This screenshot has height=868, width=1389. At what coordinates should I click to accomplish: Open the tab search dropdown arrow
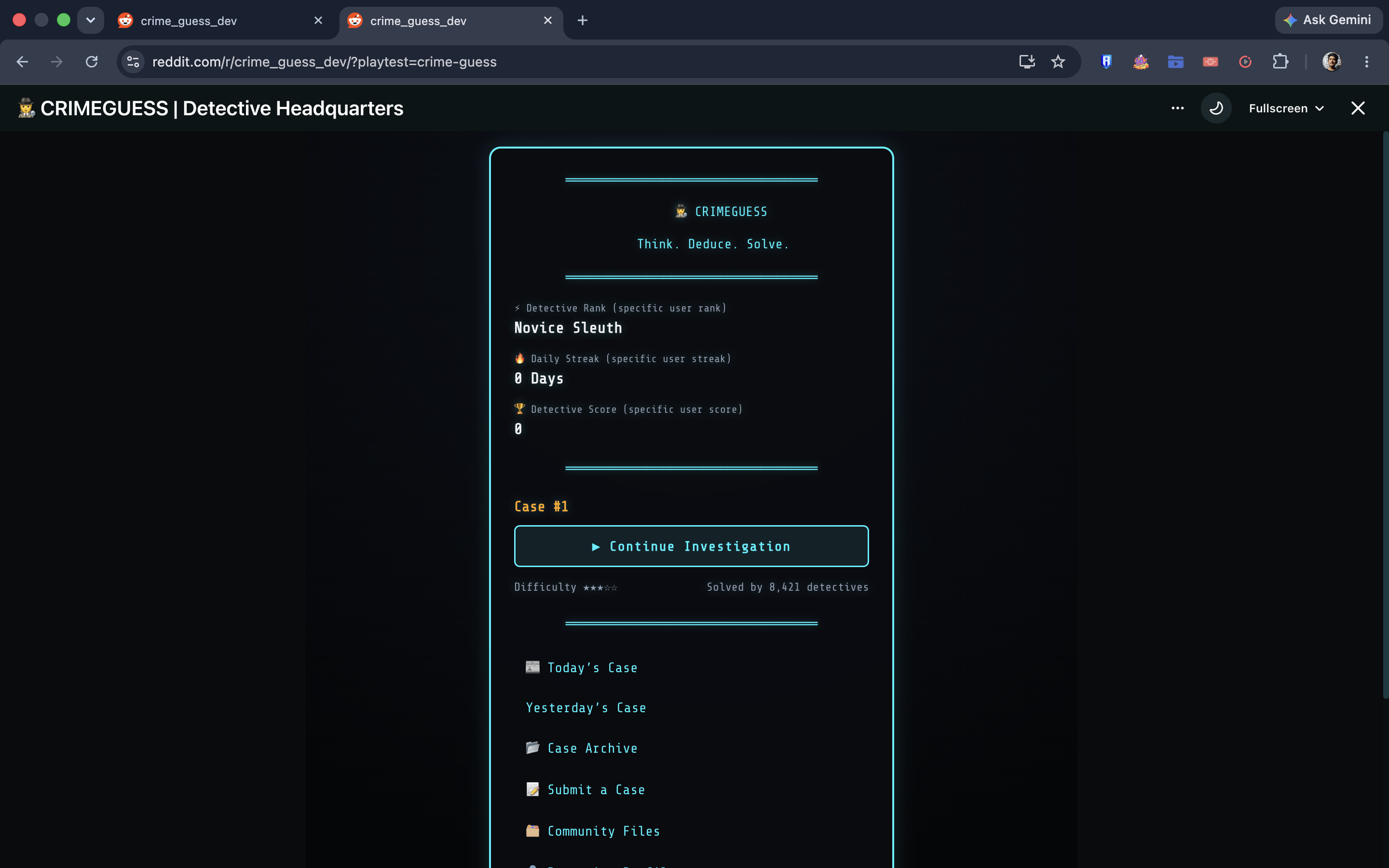coord(90,21)
